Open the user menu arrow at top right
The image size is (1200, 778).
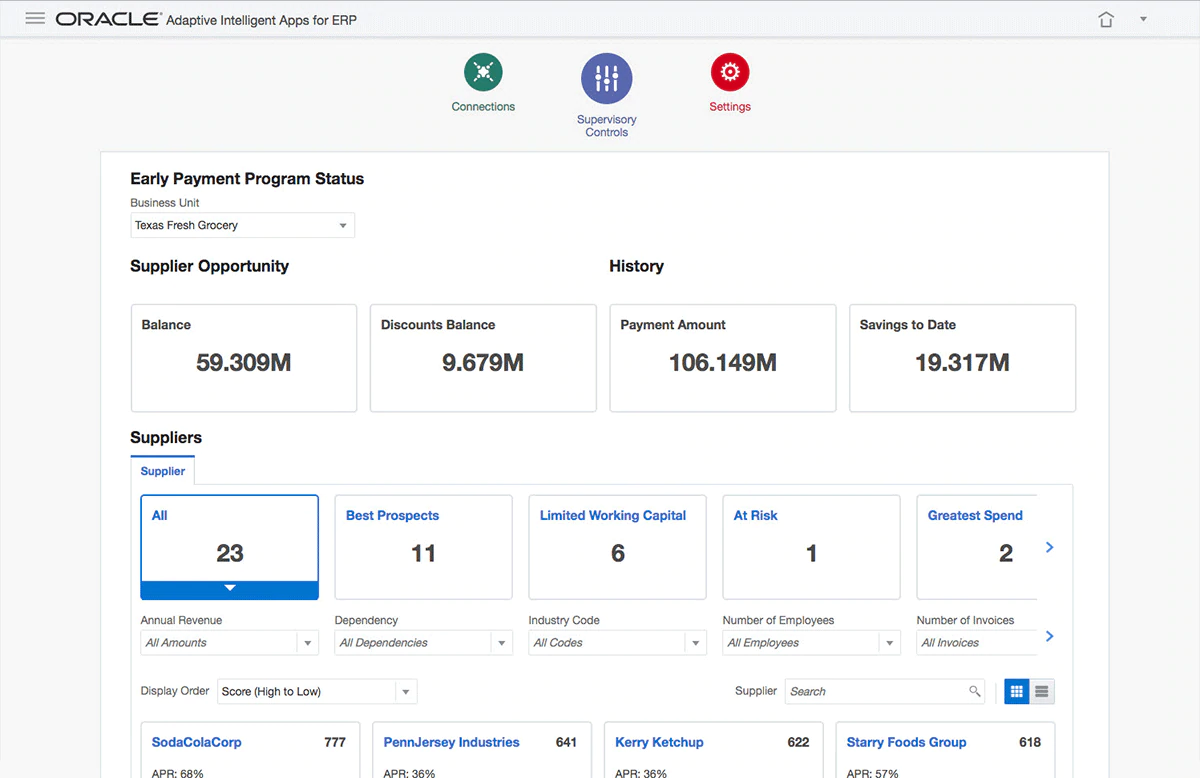click(x=1143, y=19)
